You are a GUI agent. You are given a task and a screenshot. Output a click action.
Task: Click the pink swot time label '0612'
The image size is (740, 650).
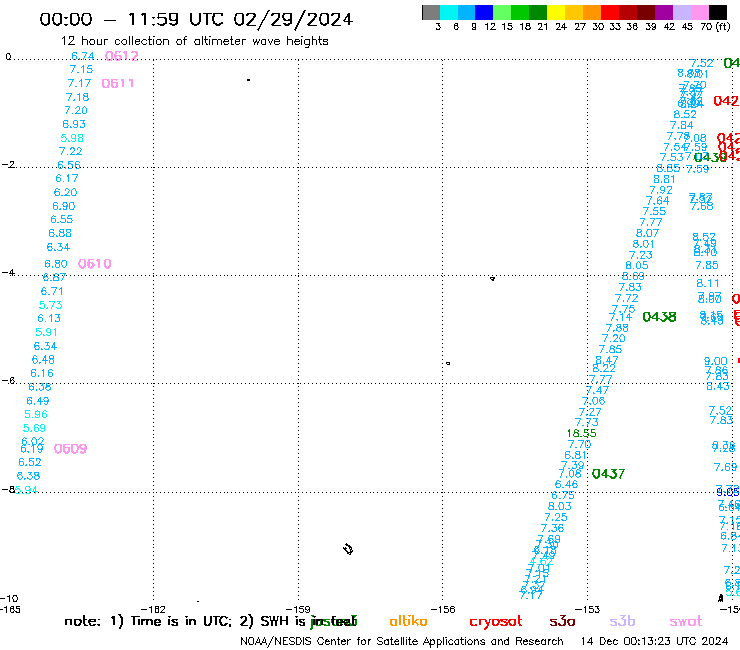pyautogui.click(x=121, y=56)
